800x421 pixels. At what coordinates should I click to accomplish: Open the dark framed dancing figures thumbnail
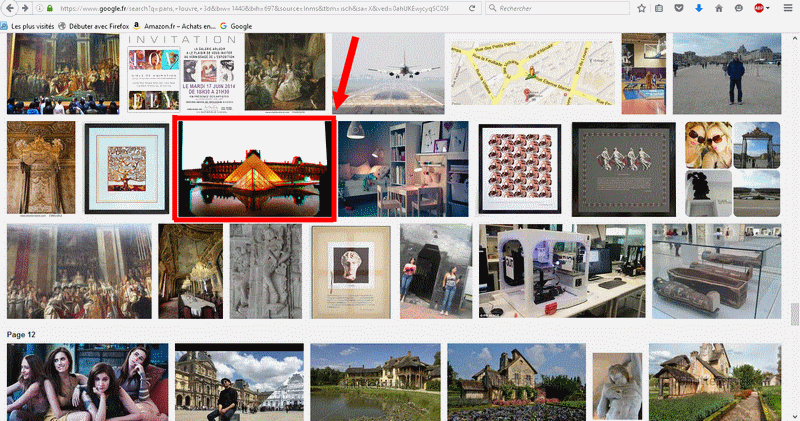point(623,168)
